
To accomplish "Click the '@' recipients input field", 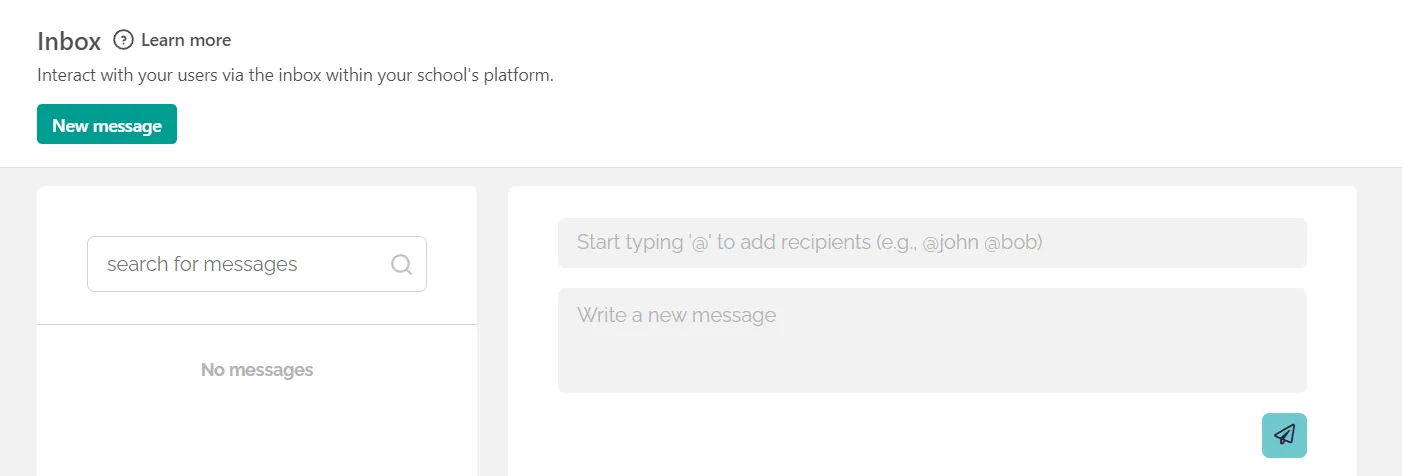I will pos(931,243).
